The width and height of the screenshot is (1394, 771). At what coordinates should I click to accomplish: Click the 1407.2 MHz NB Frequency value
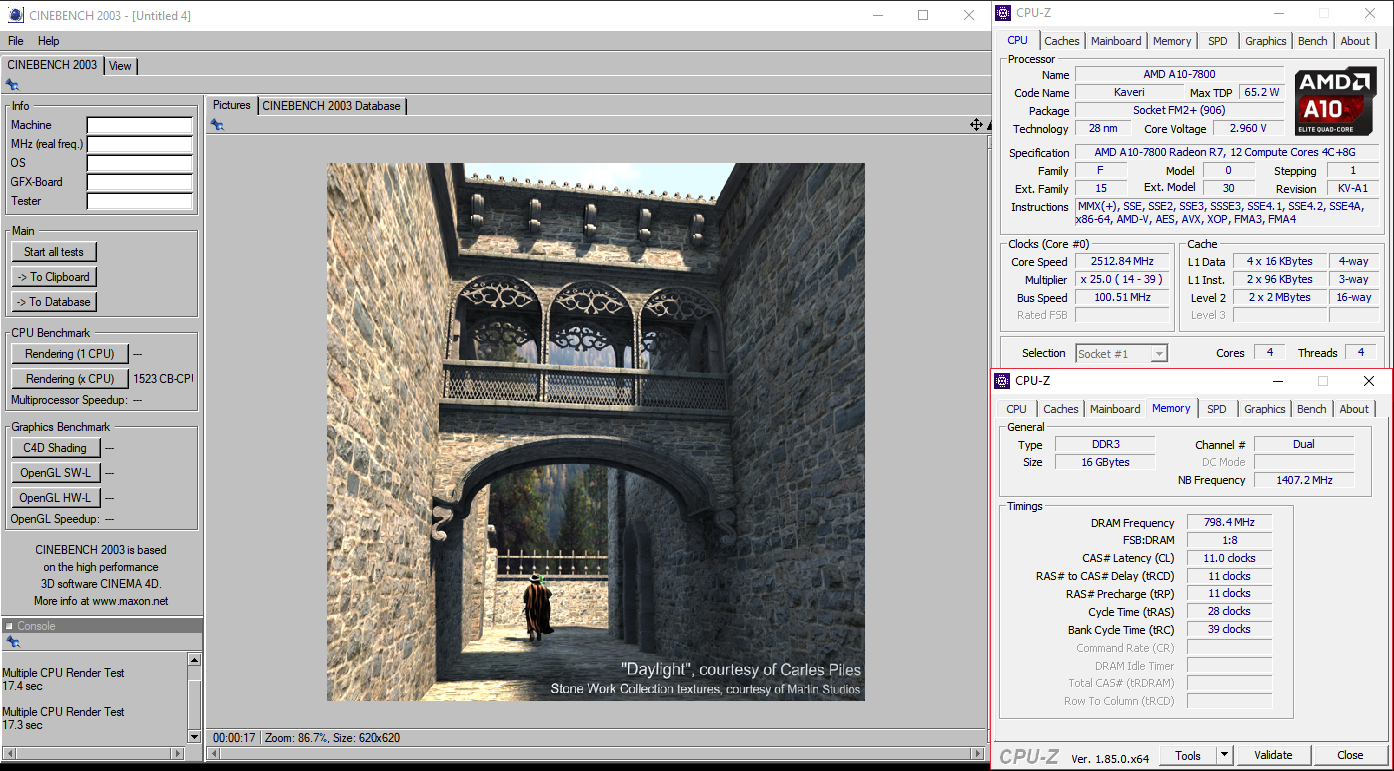click(1304, 480)
